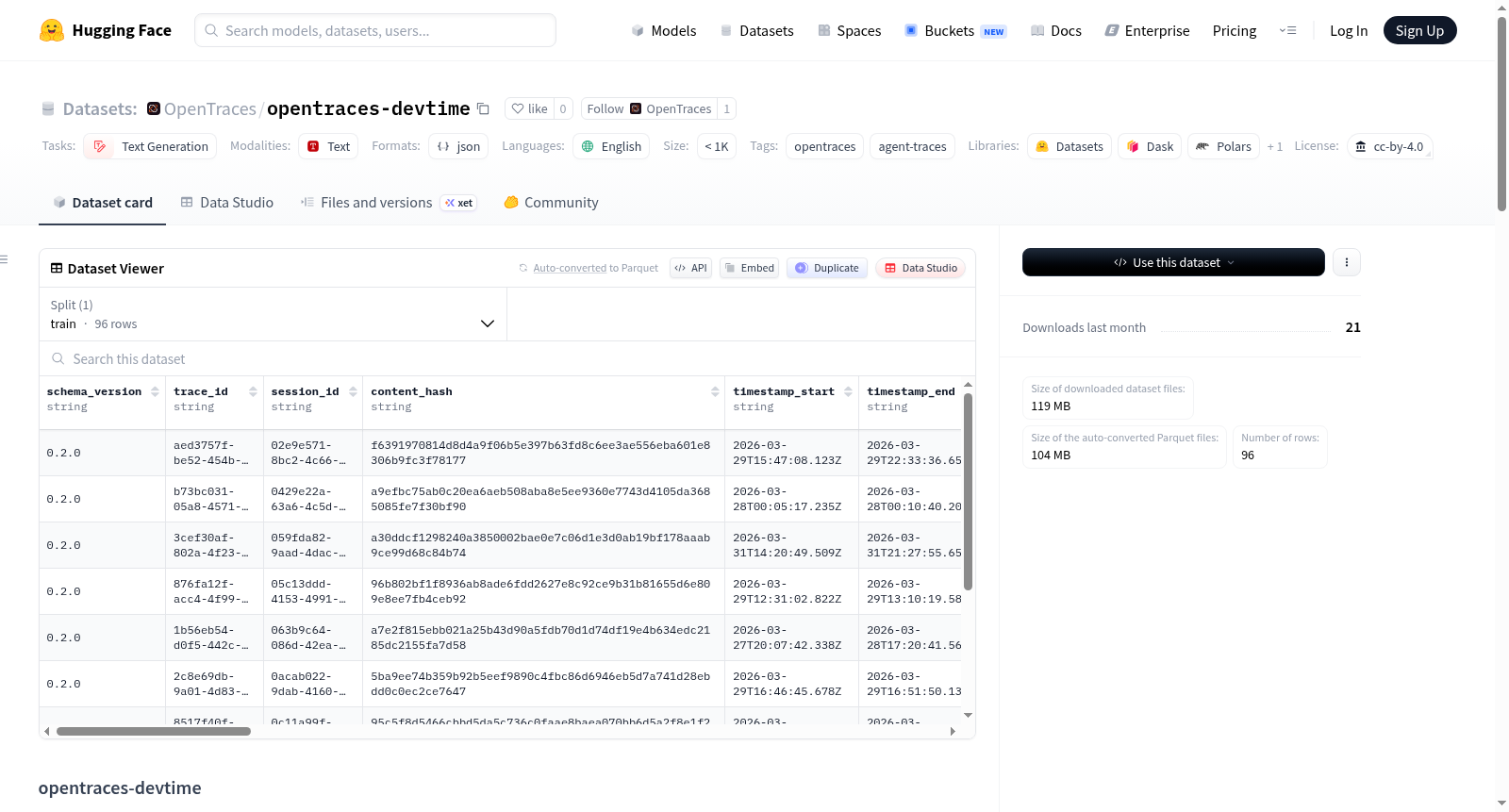Viewport: 1509px width, 812px height.
Task: Click table scroll-up arrow
Action: (x=968, y=385)
